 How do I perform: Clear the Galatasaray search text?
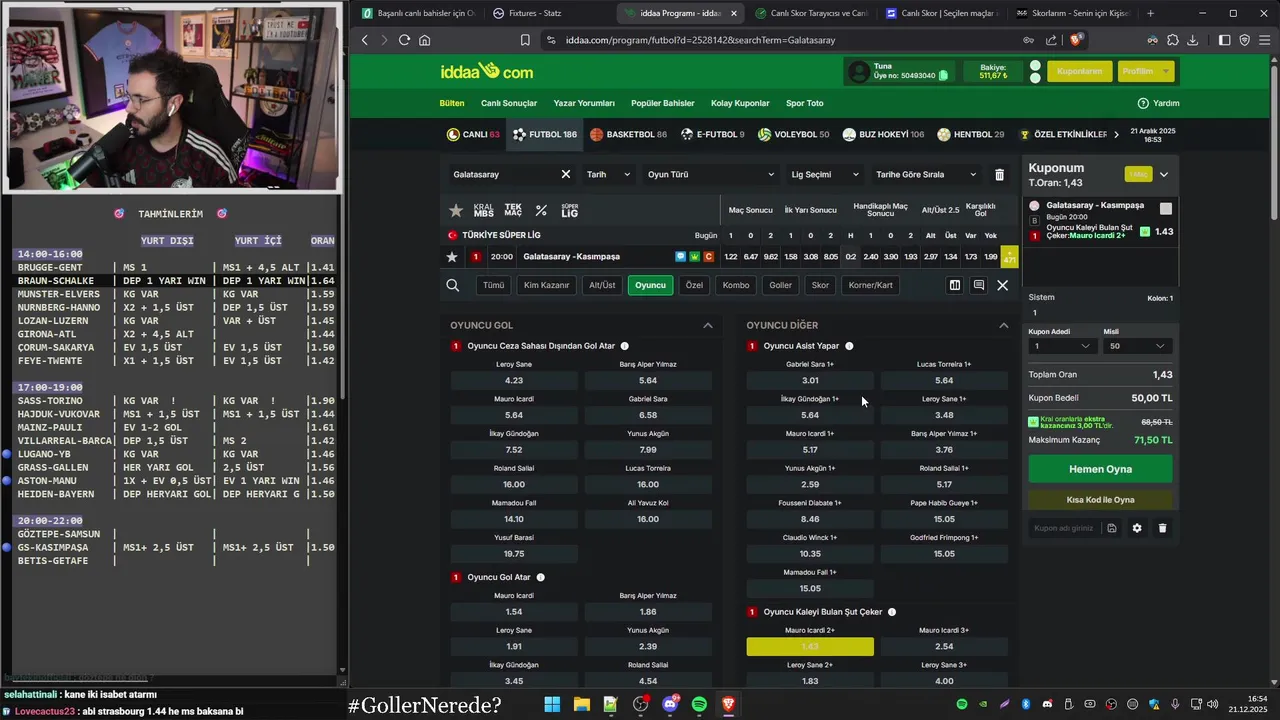(565, 174)
